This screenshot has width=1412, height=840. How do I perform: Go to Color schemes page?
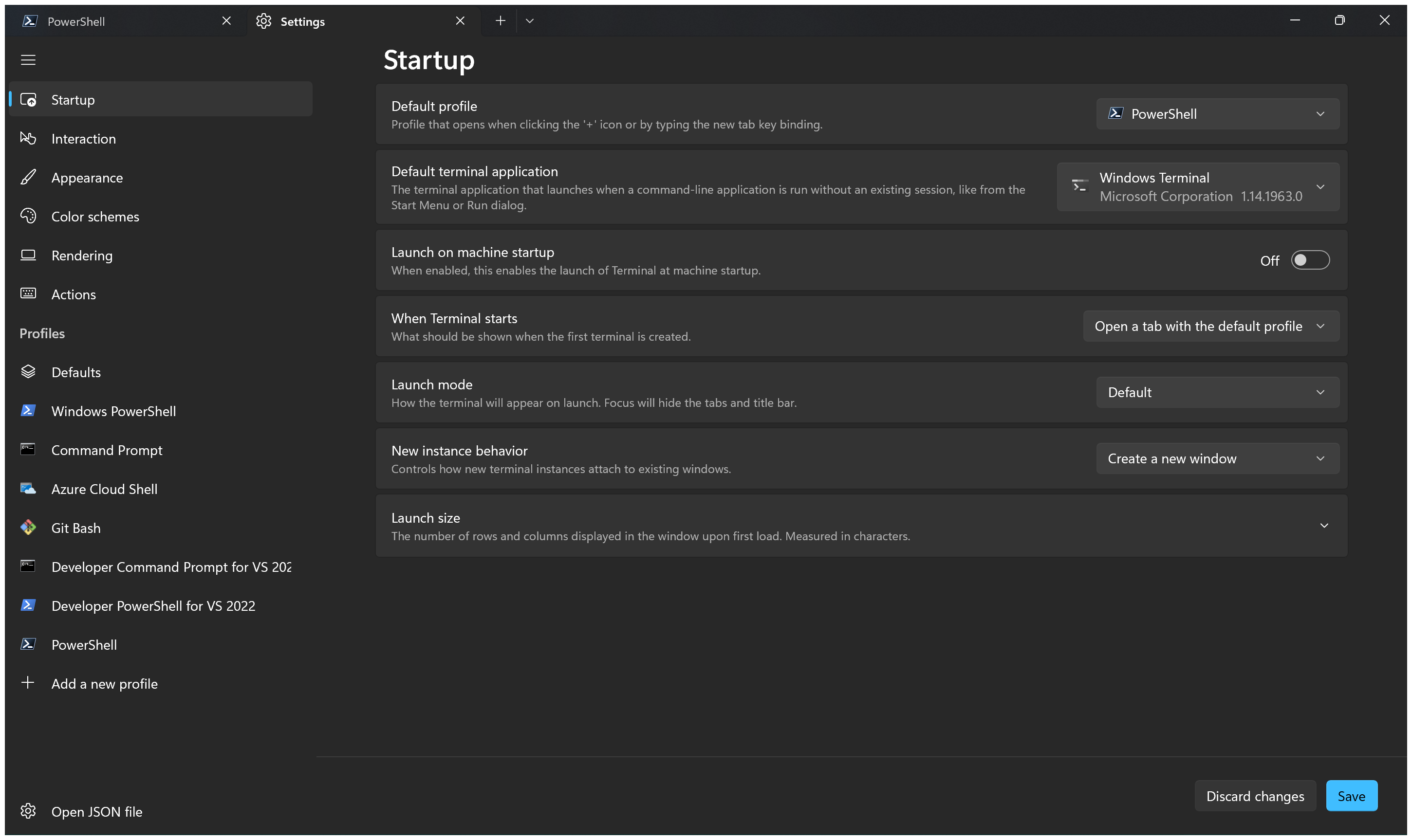click(94, 217)
